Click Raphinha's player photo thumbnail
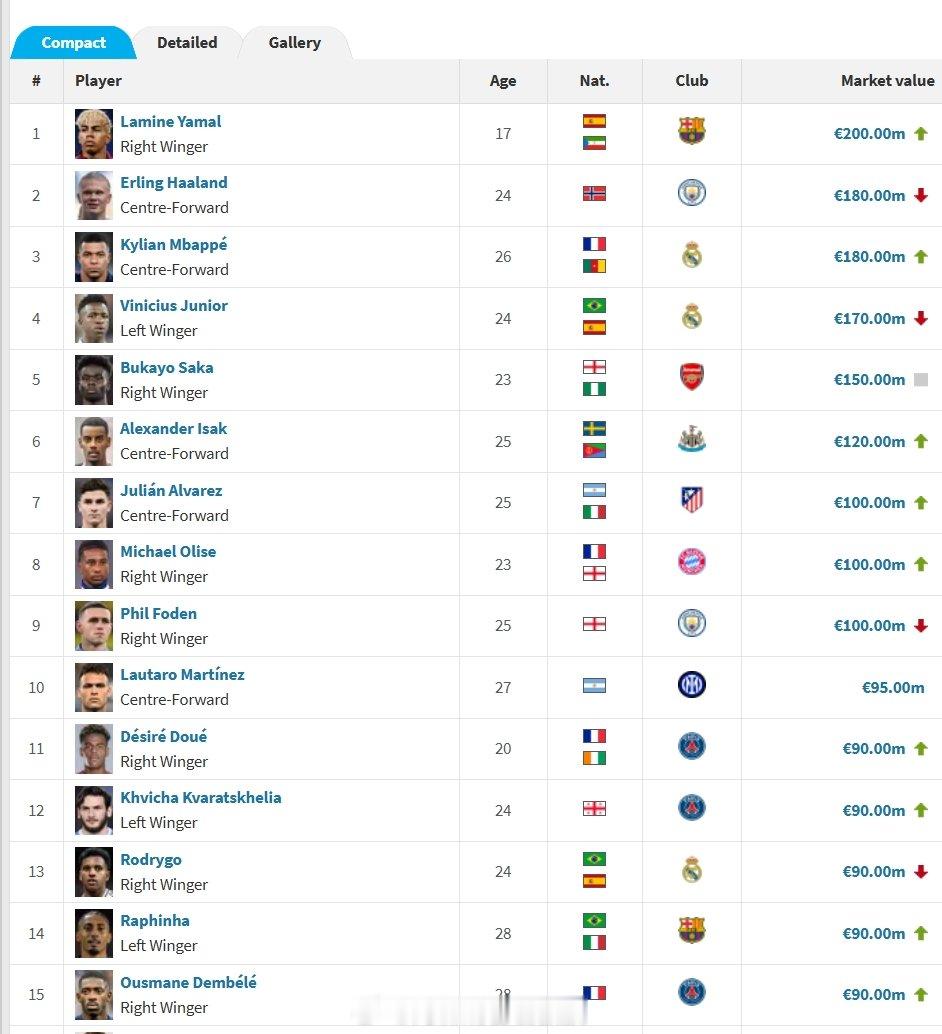The height and width of the screenshot is (1034, 942). [x=94, y=933]
